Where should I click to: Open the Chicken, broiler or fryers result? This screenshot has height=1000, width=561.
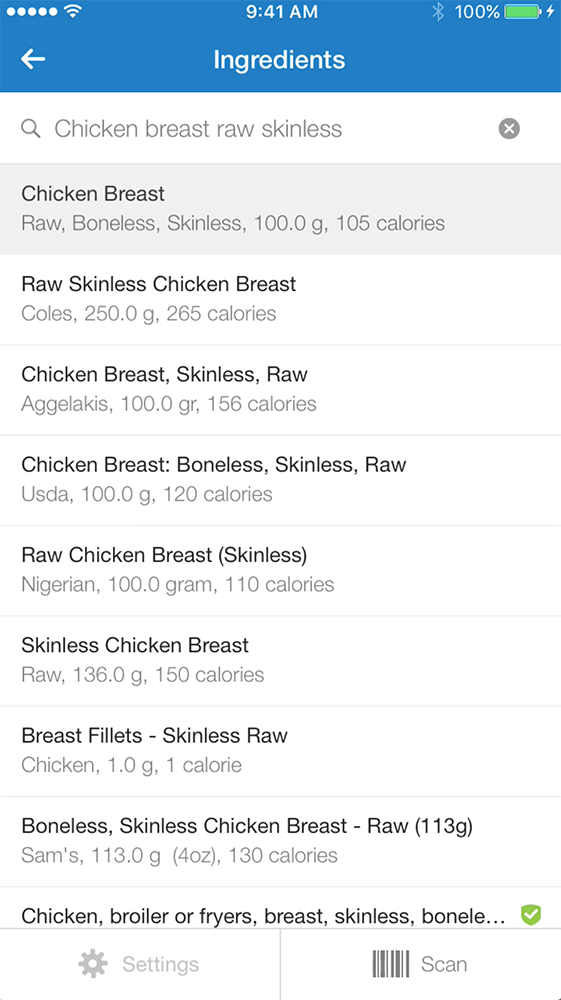pos(280,908)
